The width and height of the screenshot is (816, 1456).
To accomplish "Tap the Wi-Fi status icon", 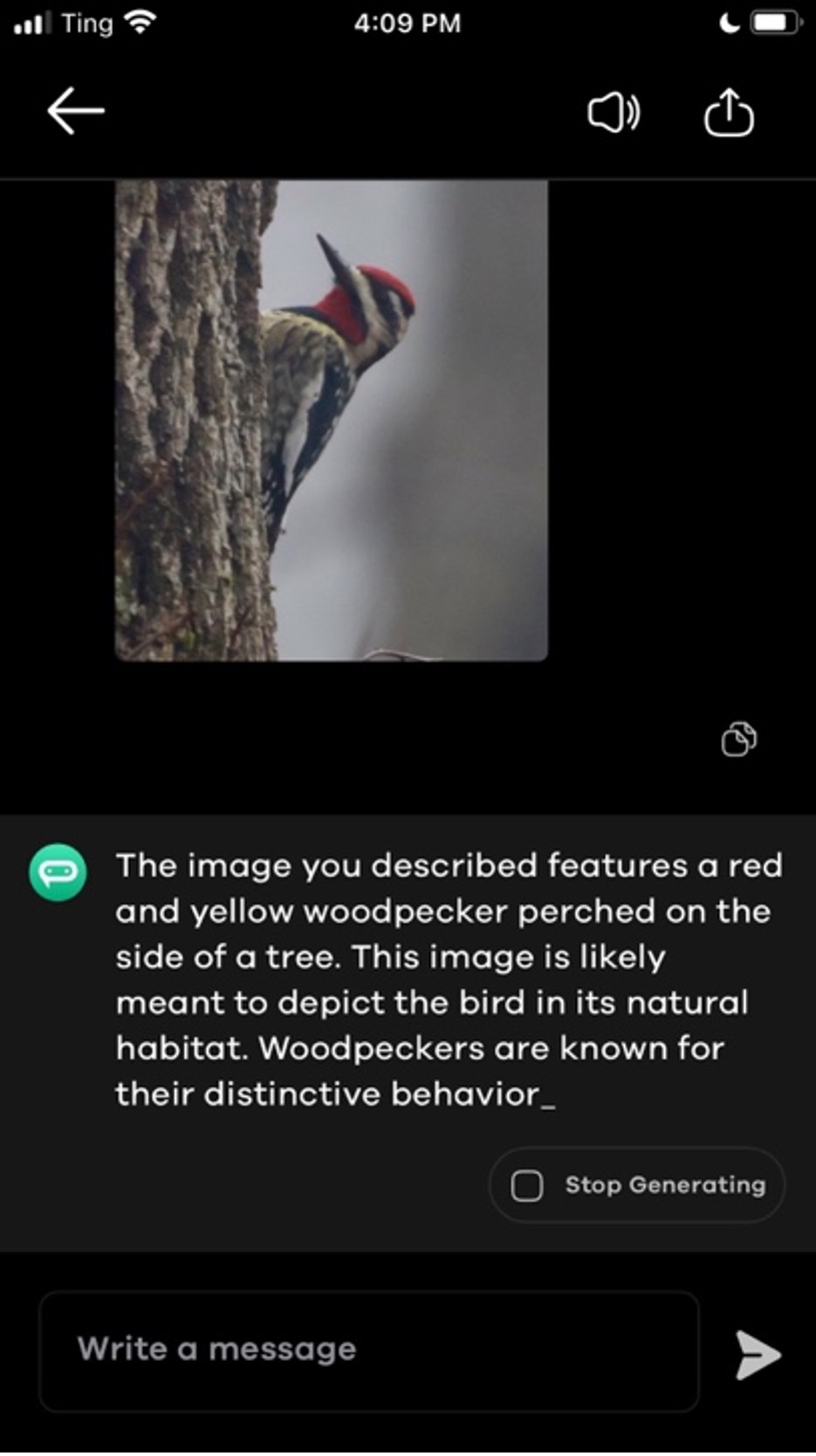I will [x=140, y=22].
